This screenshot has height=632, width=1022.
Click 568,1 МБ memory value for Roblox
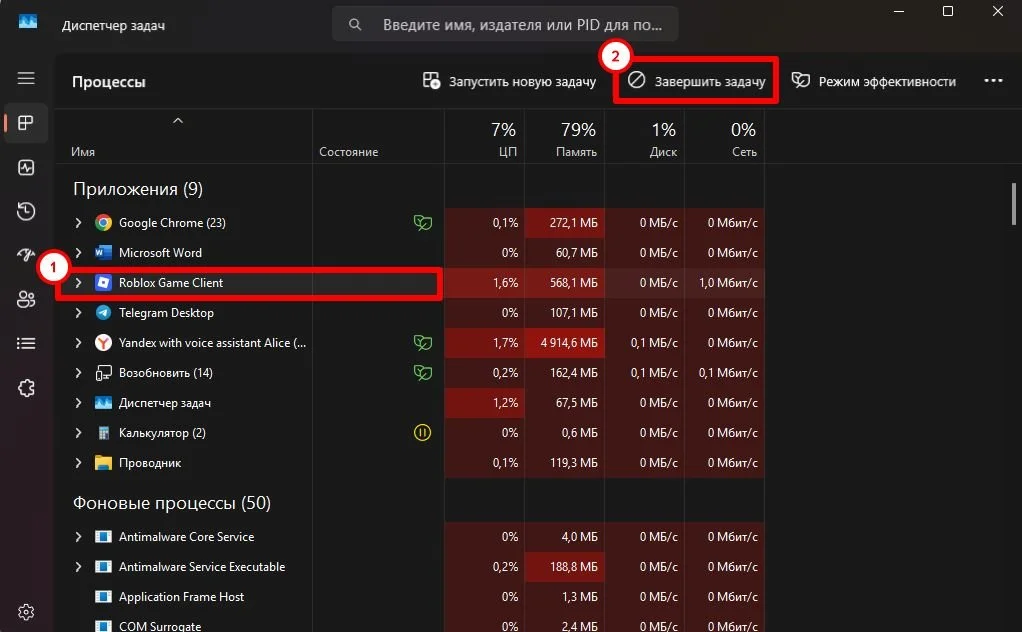[x=574, y=283]
